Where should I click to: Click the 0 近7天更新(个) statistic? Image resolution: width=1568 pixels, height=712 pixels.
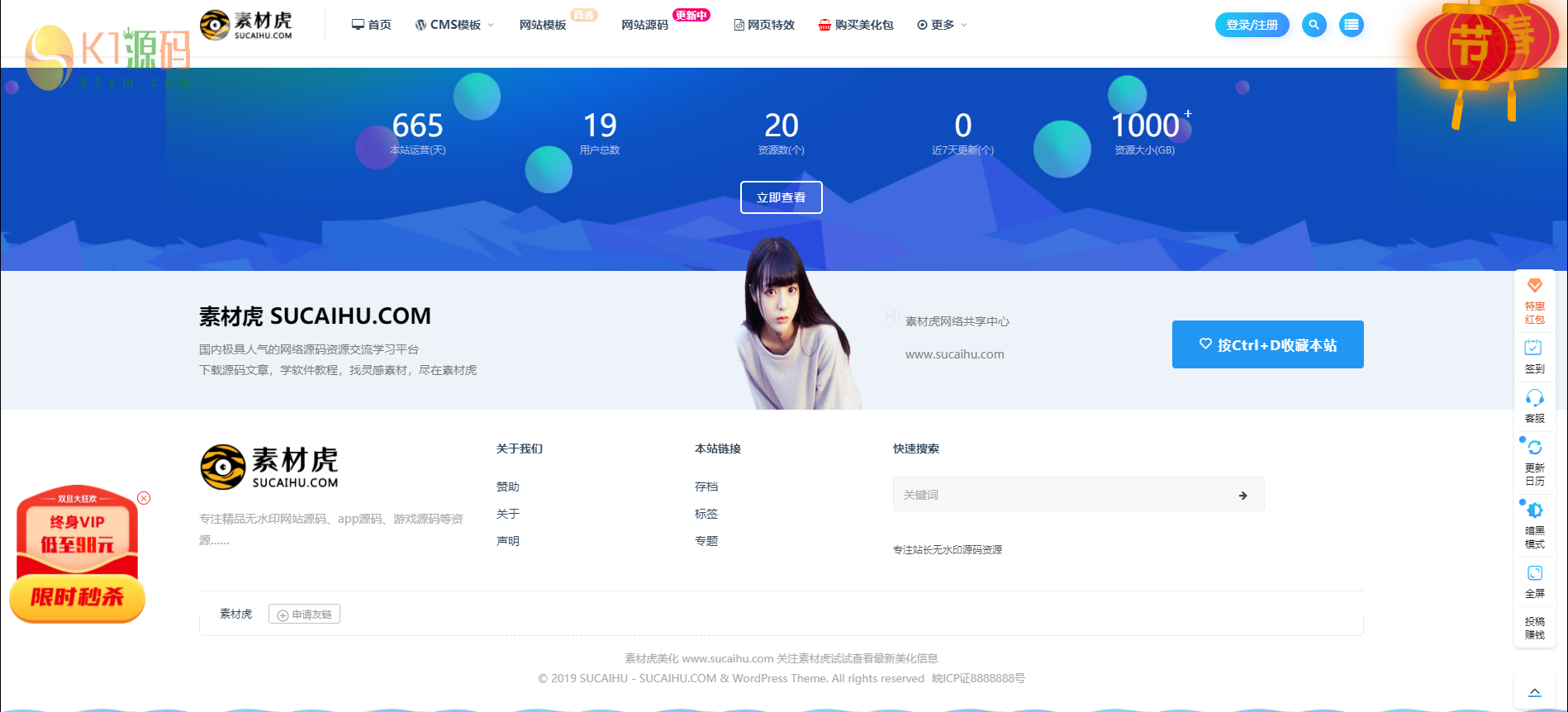click(963, 132)
